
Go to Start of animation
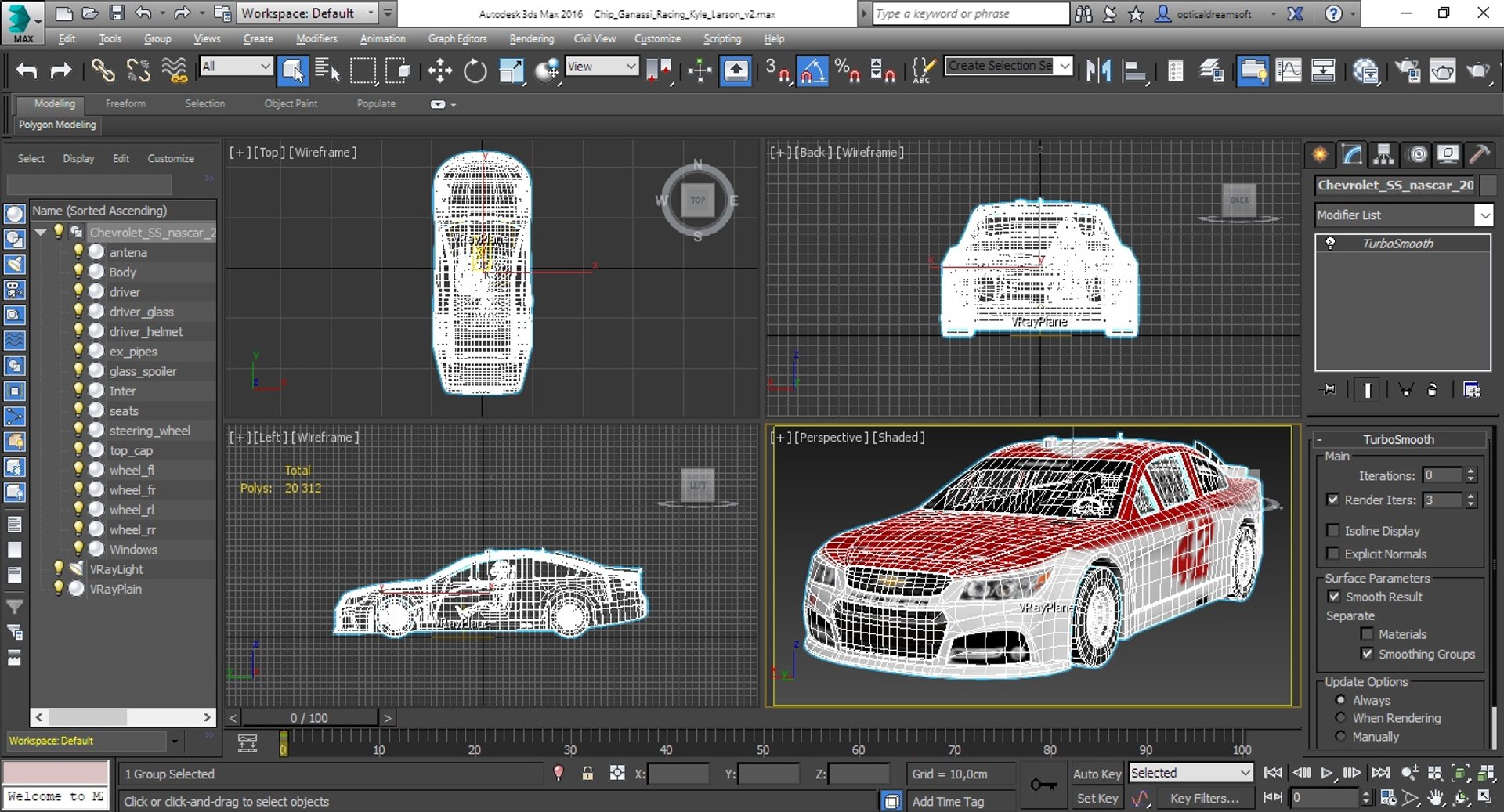1273,773
